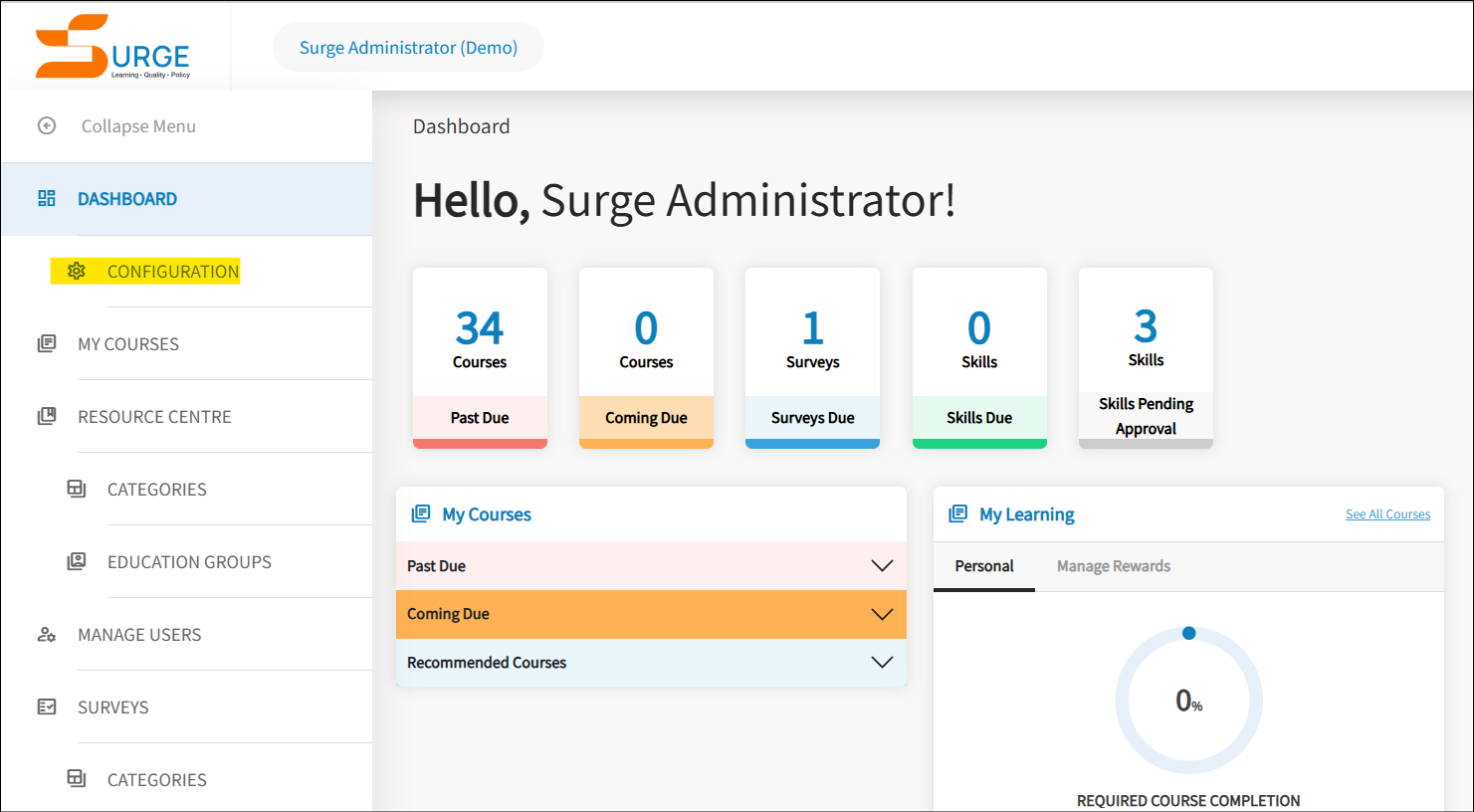Click the Required Course Completion progress circle
This screenshot has width=1474, height=812.
pos(1188,699)
